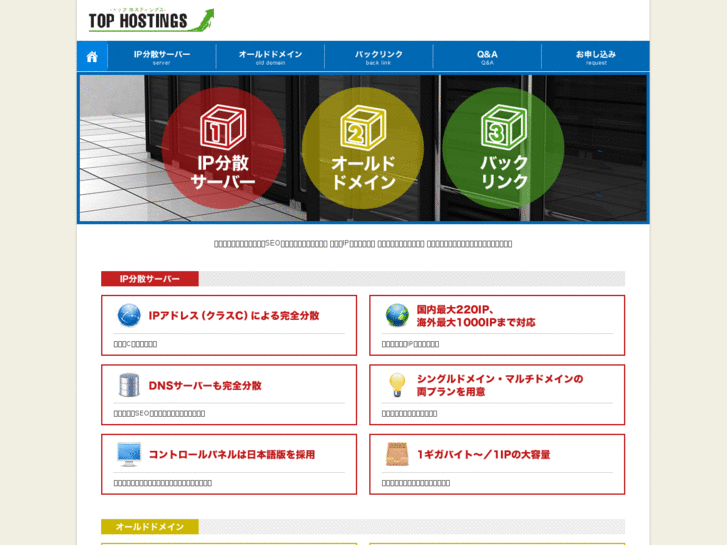Click the SEO intro text below banner

[363, 244]
